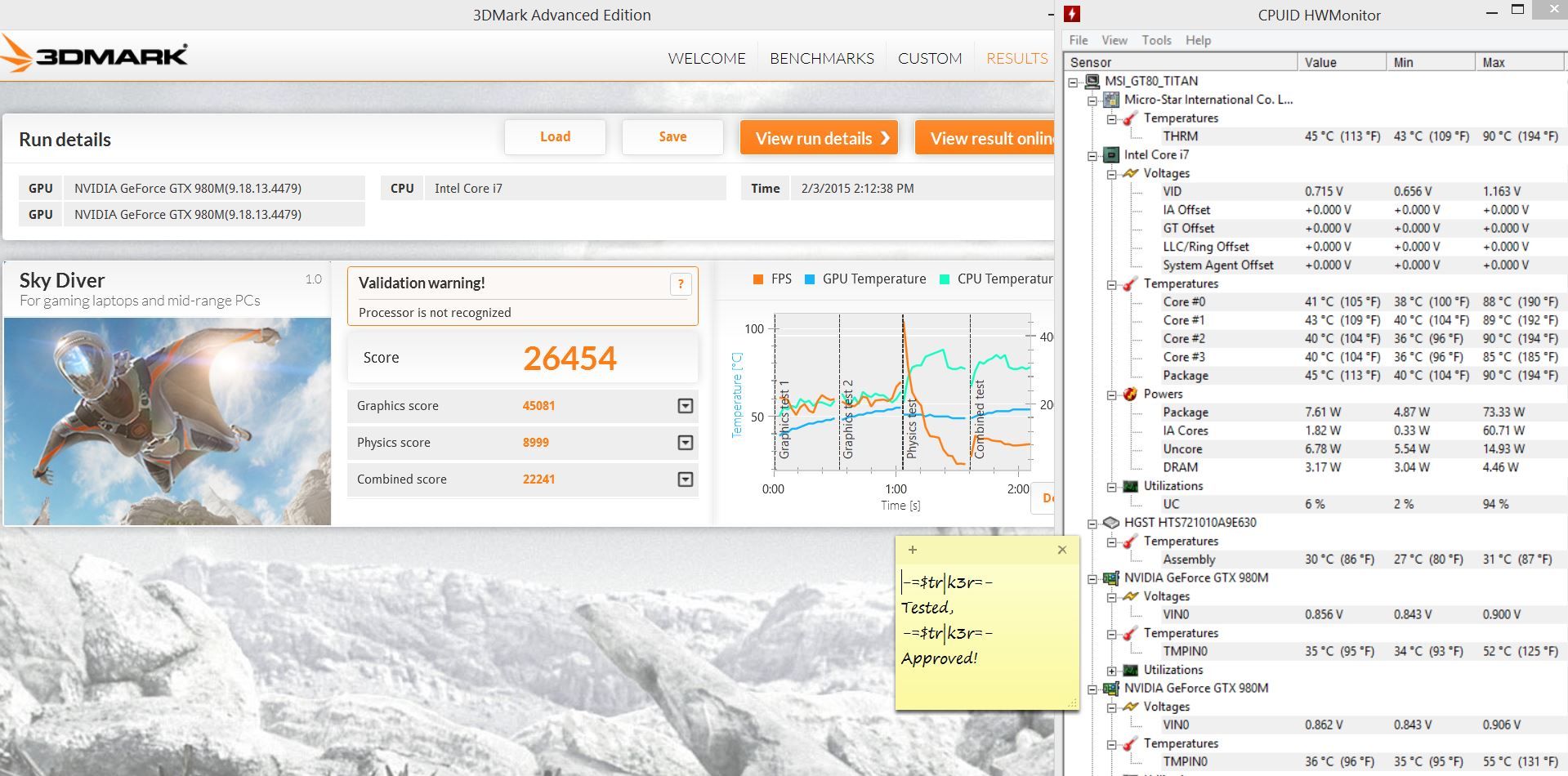Click the Value column header
The height and width of the screenshot is (776, 1568).
point(1342,62)
